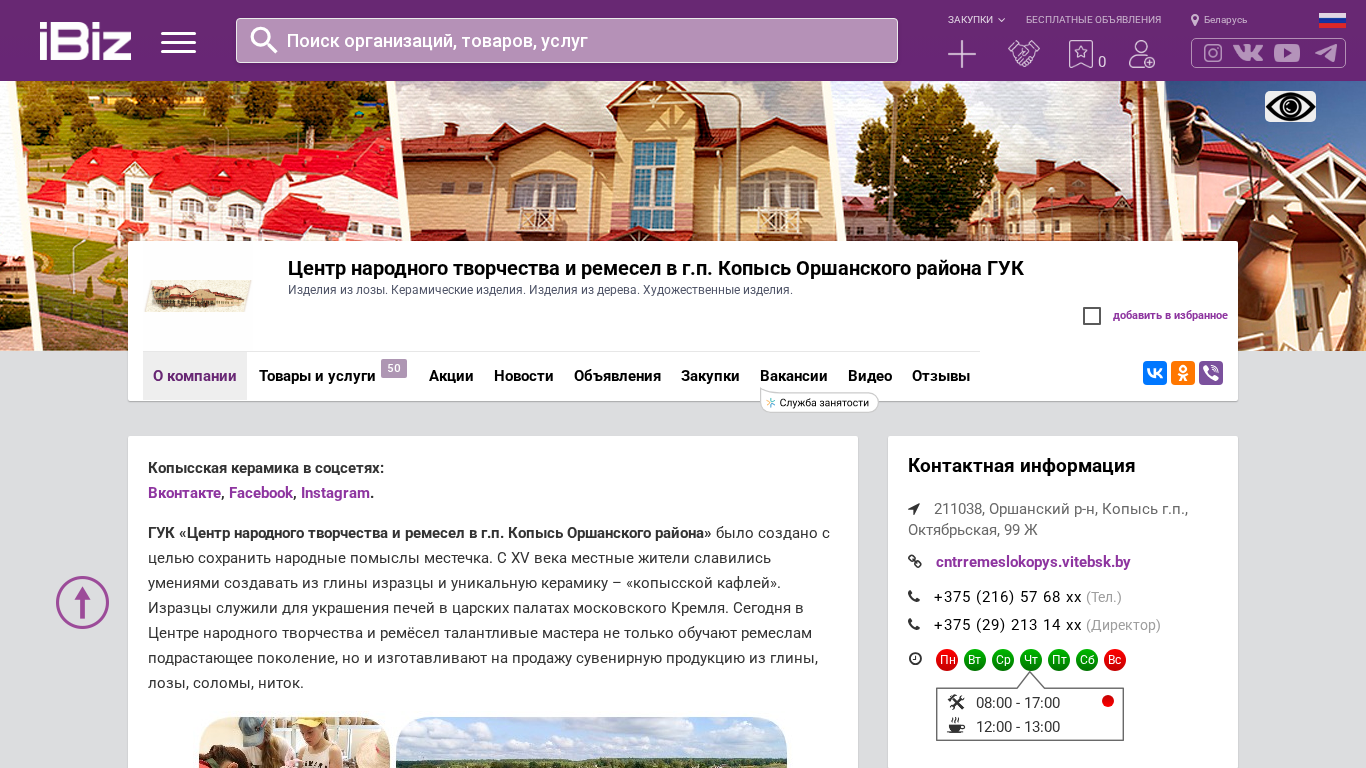
Task: Follow the Instagram text link
Action: point(335,493)
